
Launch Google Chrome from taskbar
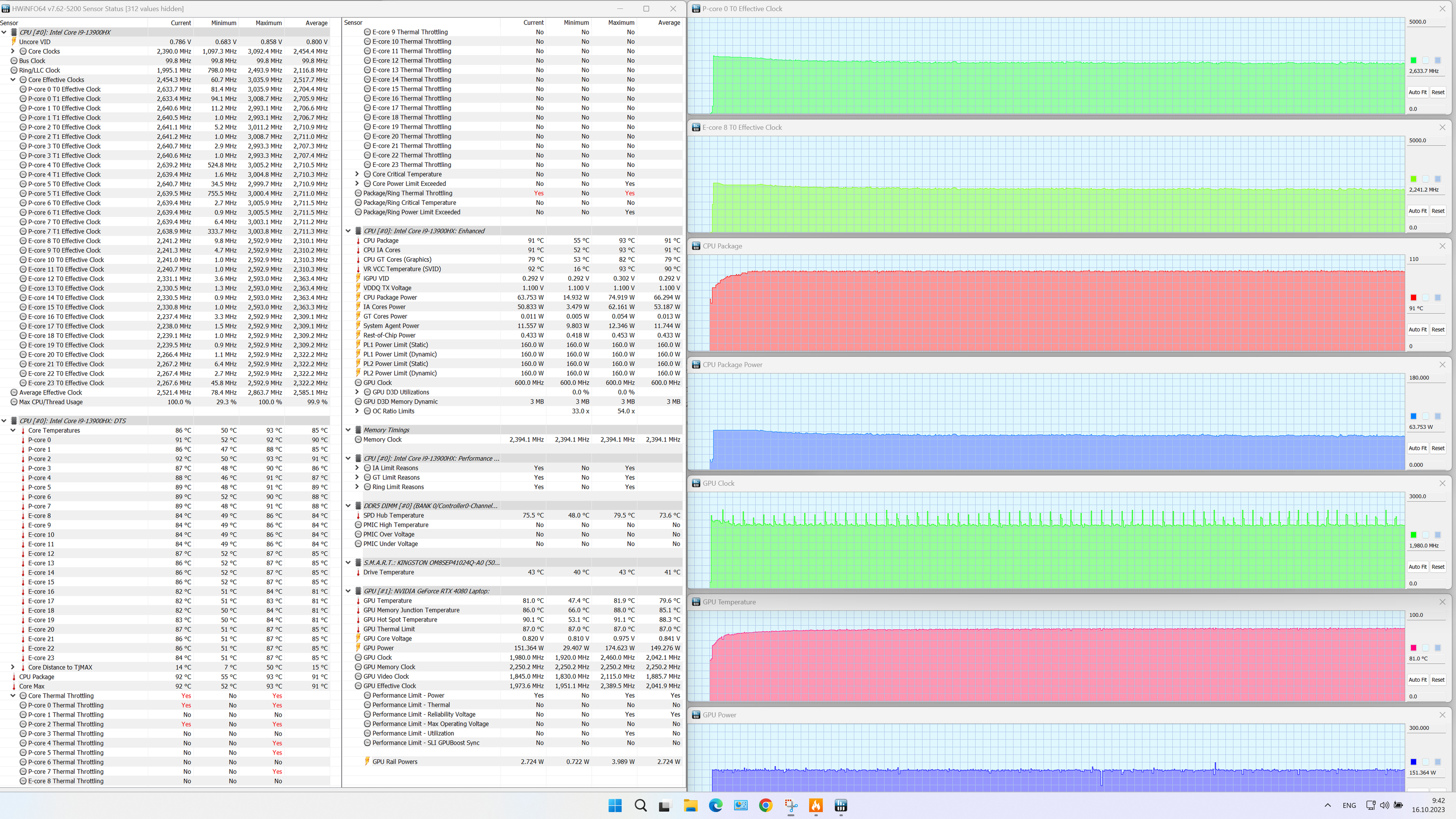765,805
